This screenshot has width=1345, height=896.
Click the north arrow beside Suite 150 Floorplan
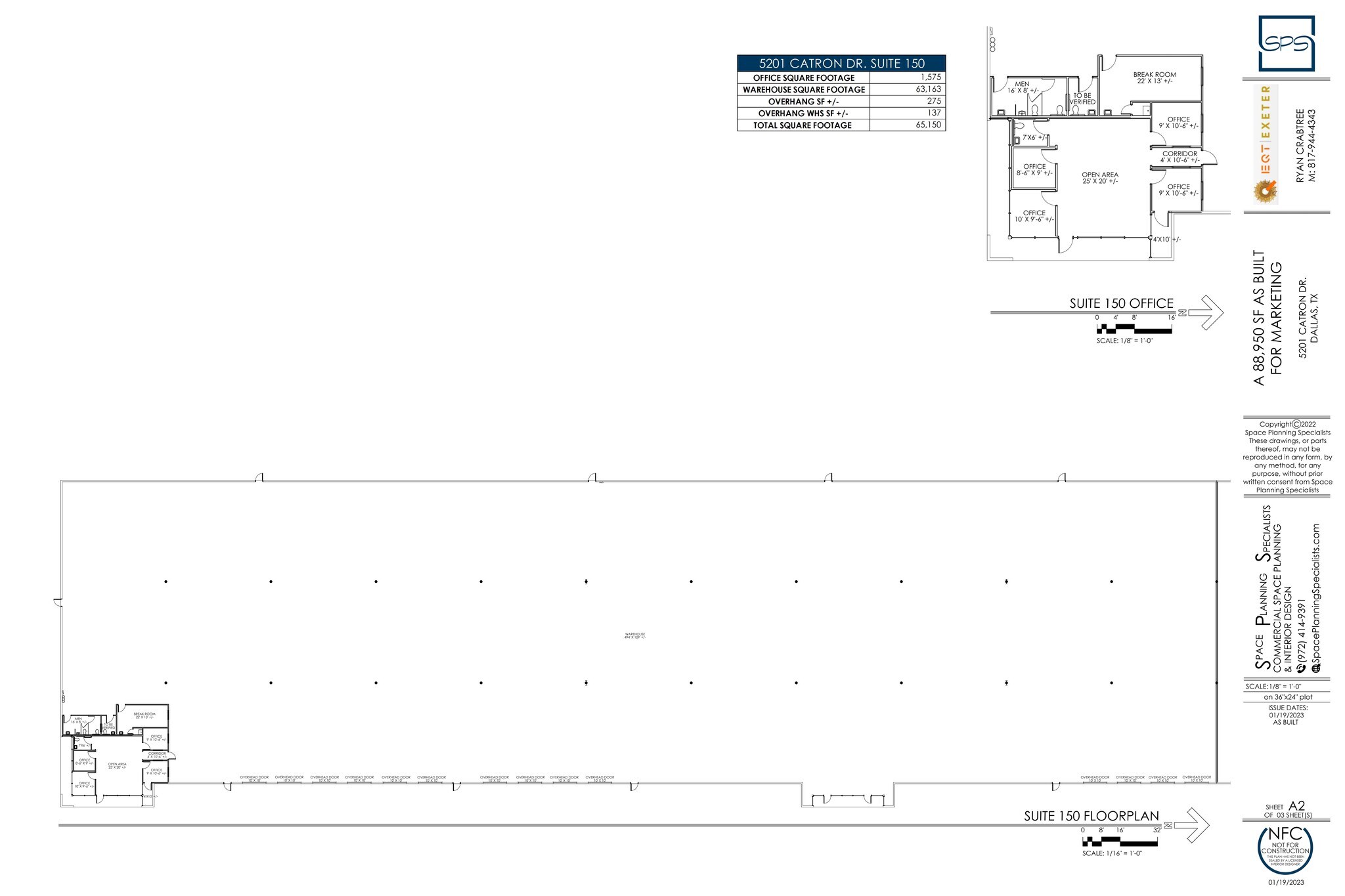pyautogui.click(x=1191, y=825)
